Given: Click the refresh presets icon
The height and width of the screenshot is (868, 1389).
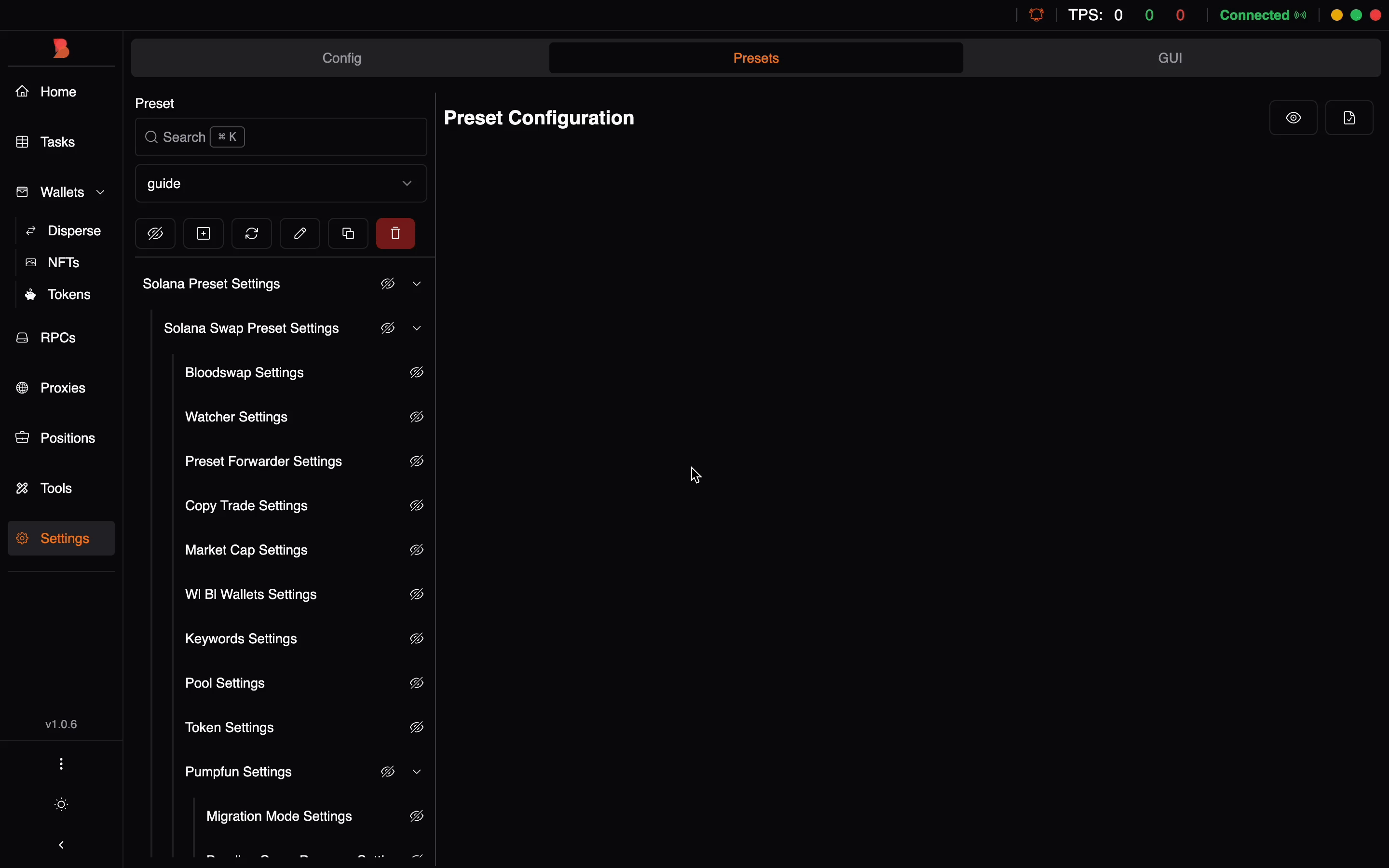Looking at the screenshot, I should tap(252, 234).
